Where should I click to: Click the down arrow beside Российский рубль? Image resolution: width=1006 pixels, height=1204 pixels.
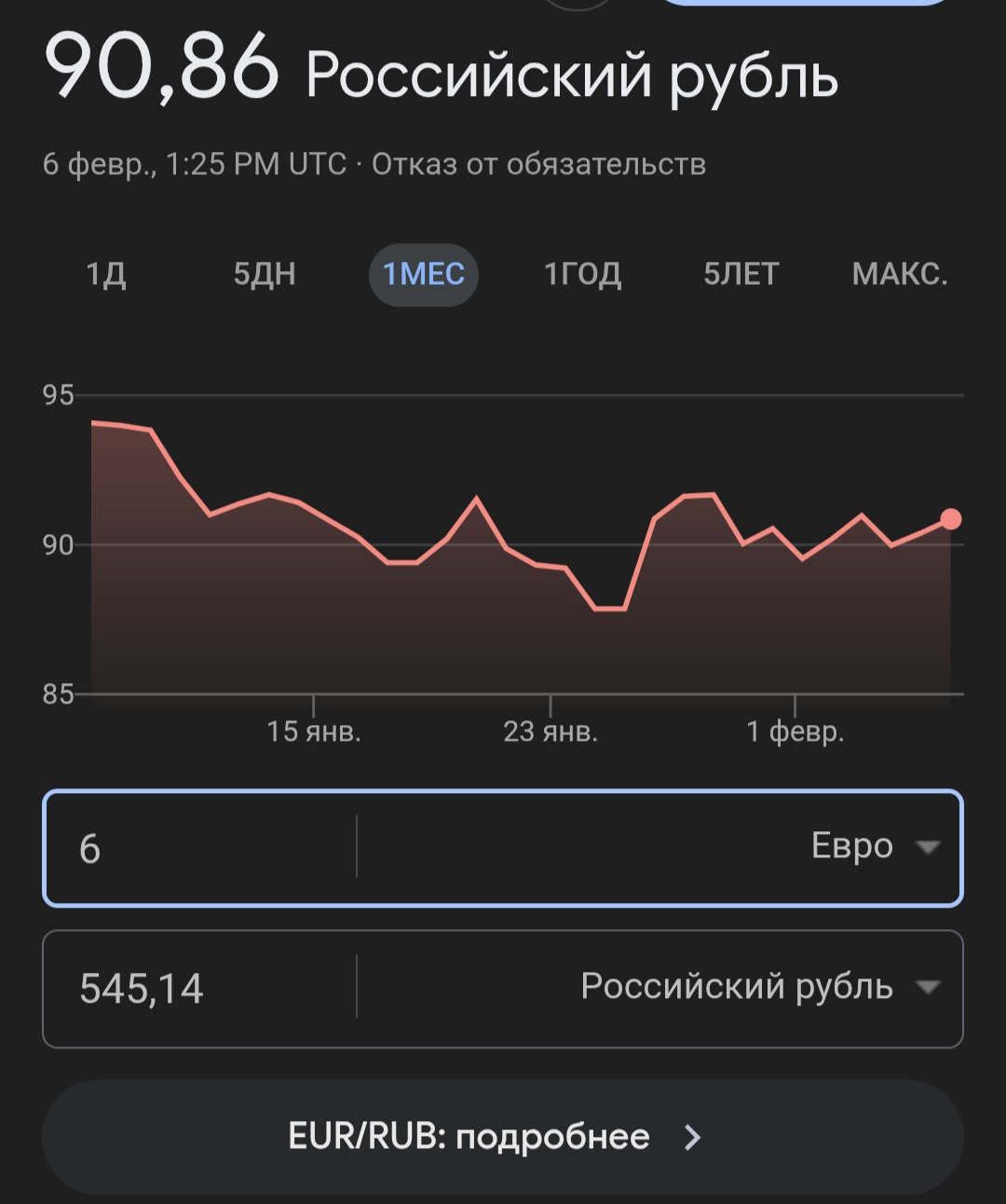pyautogui.click(x=928, y=988)
